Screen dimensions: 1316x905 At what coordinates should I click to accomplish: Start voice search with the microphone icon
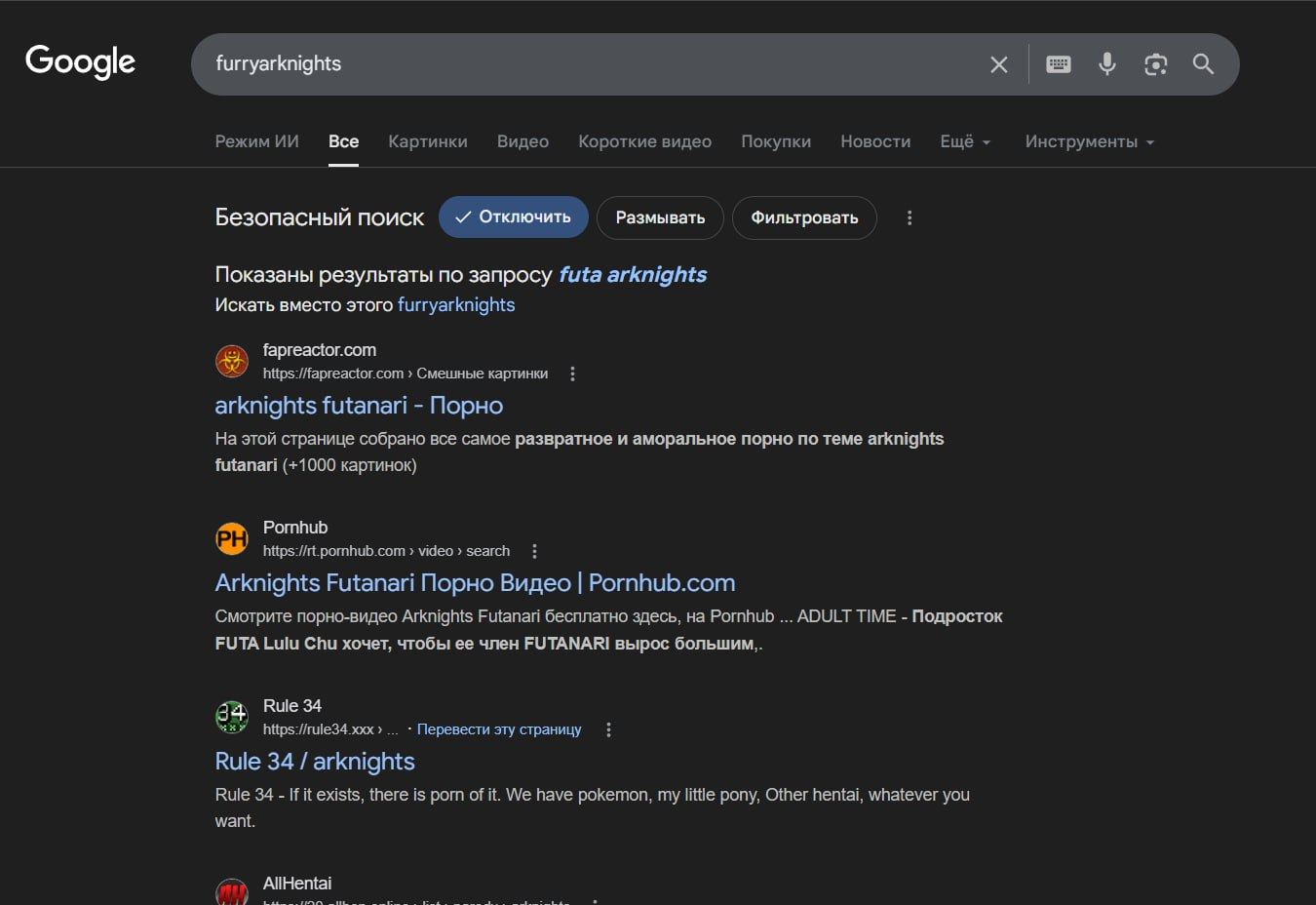point(1106,64)
